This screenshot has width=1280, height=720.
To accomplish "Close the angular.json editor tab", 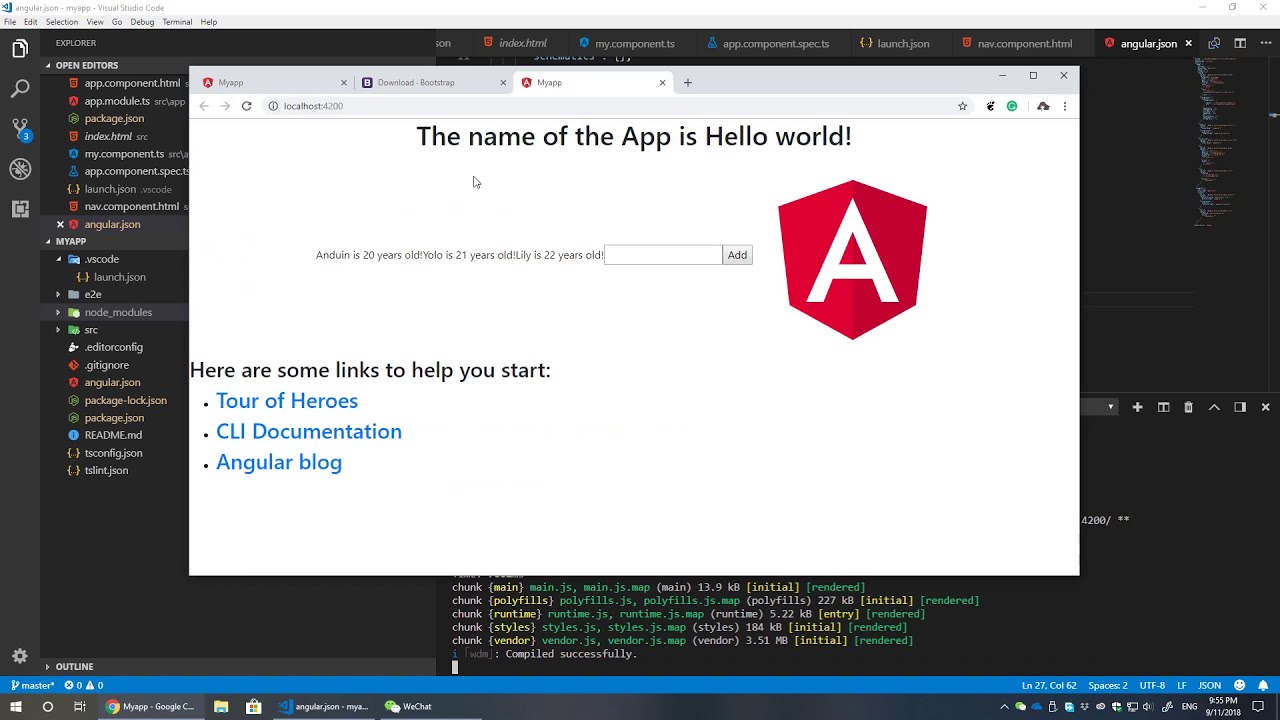I will click(1188, 43).
